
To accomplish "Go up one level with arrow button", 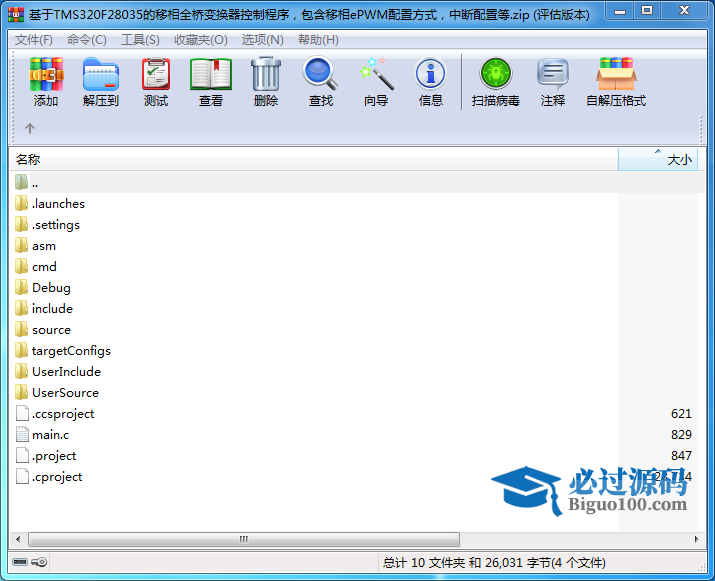I will point(30,128).
